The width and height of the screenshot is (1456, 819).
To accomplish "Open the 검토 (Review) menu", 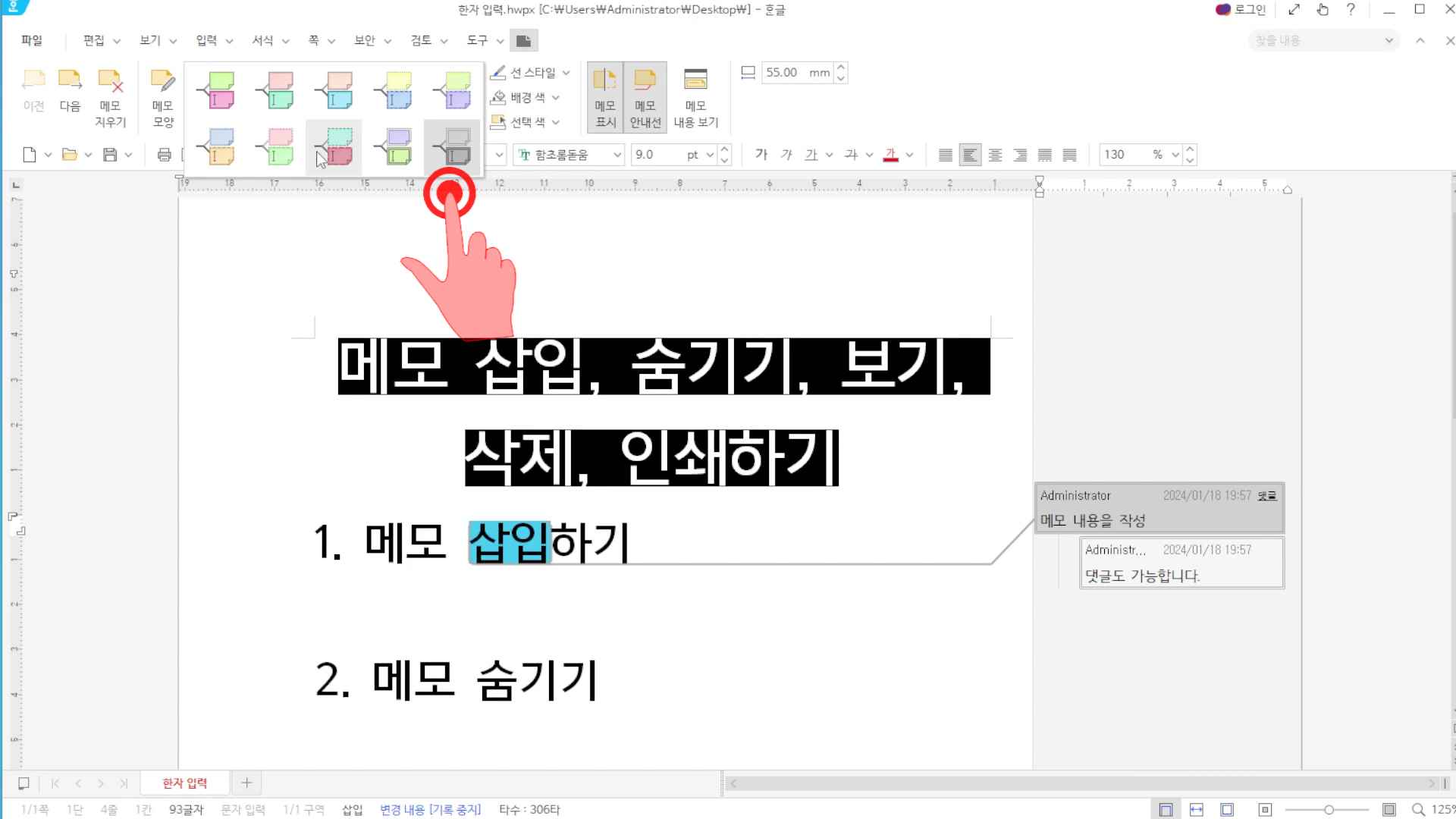I will click(421, 40).
